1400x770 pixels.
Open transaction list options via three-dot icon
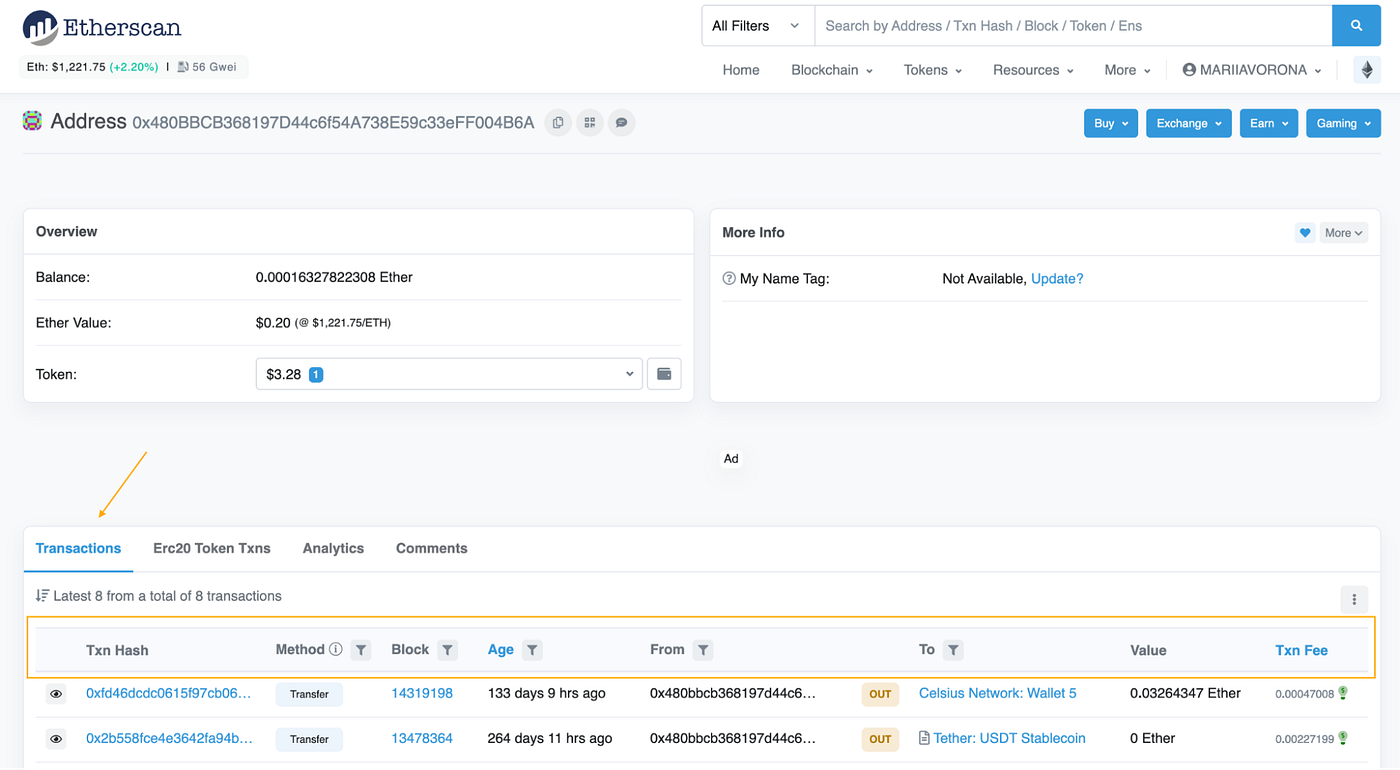pos(1354,599)
